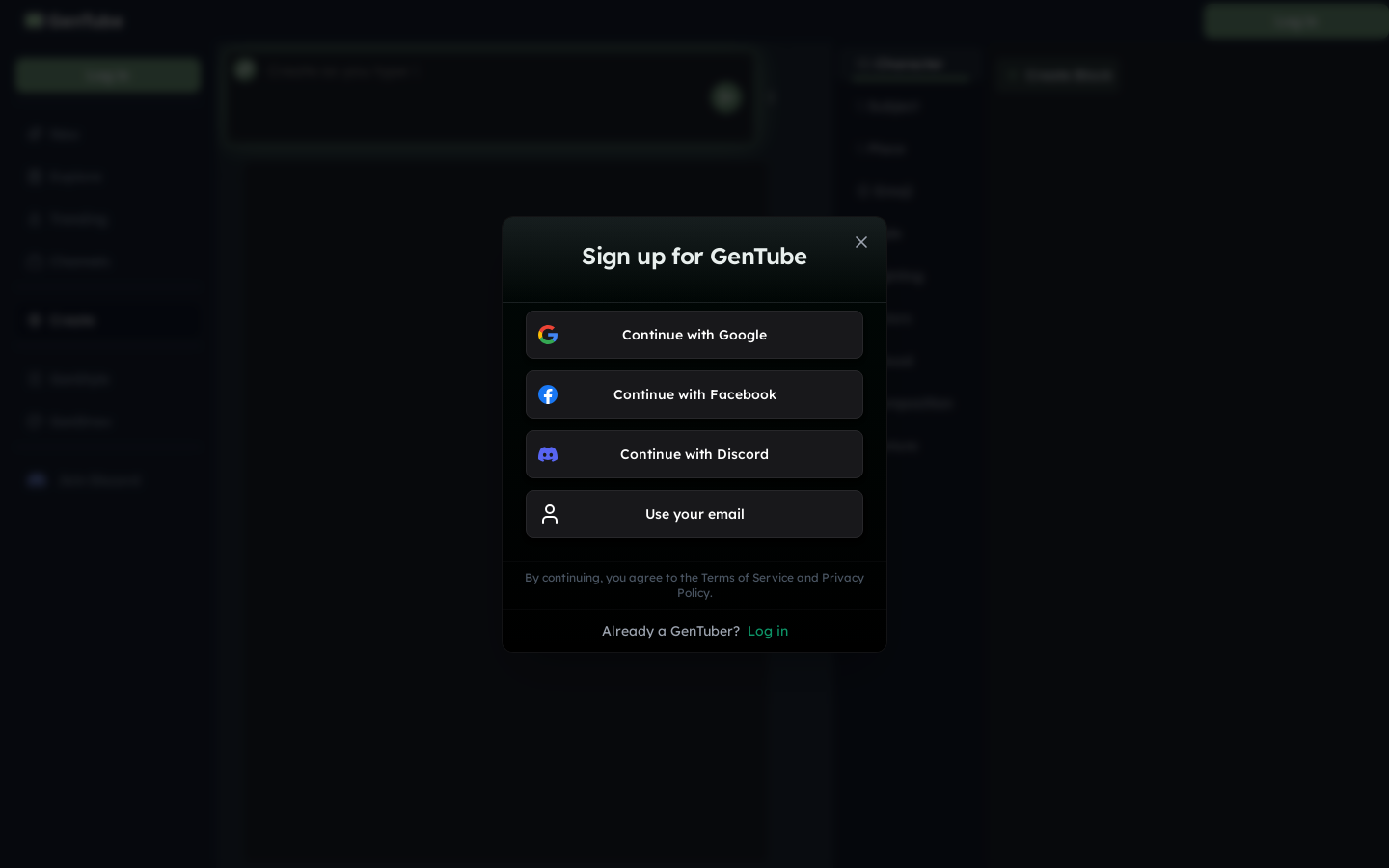This screenshot has width=1389, height=868.
Task: Click the dimmed Create Mood button behind the dialog
Action: pyautogui.click(x=1058, y=75)
